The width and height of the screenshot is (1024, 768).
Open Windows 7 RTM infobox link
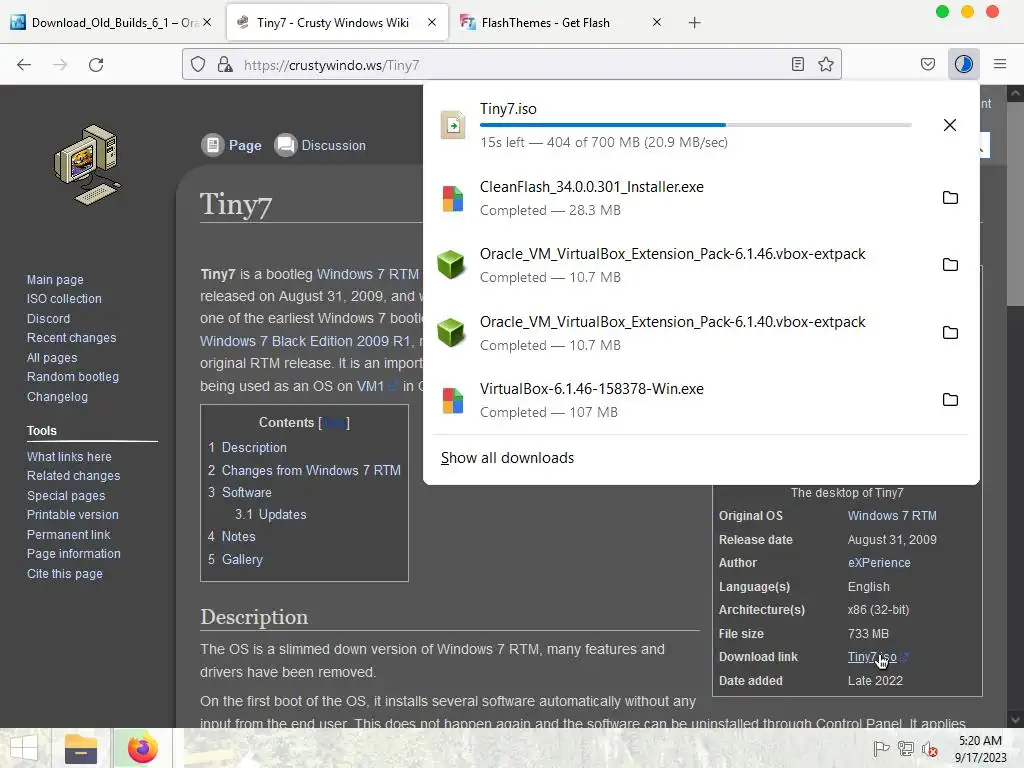(892, 516)
